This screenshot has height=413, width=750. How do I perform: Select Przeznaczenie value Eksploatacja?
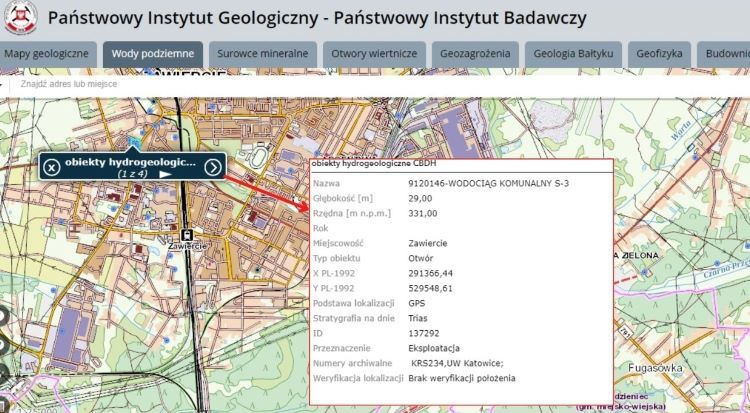tap(434, 348)
